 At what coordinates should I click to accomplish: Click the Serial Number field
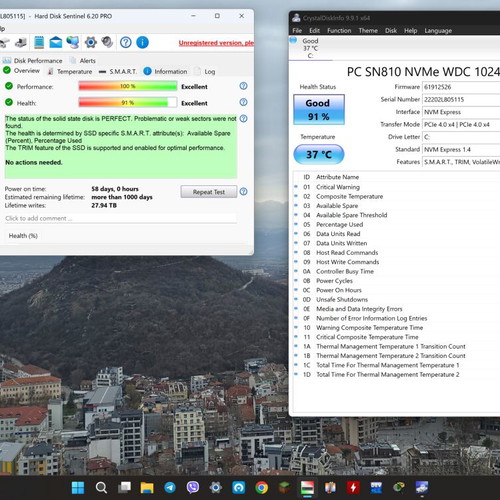coord(461,99)
